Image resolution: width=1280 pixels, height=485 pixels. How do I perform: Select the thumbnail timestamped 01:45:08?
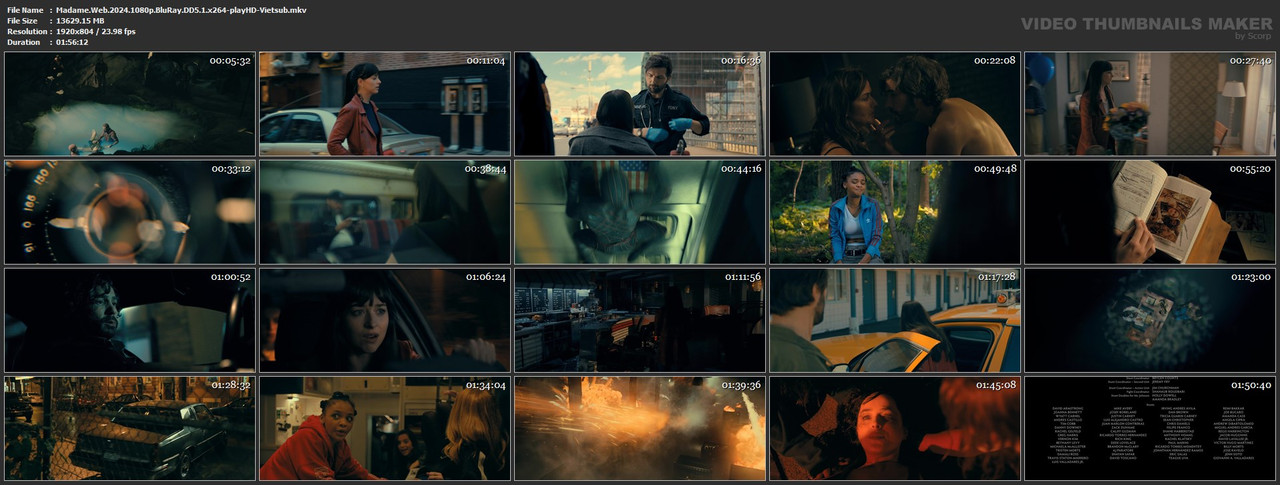pos(895,428)
